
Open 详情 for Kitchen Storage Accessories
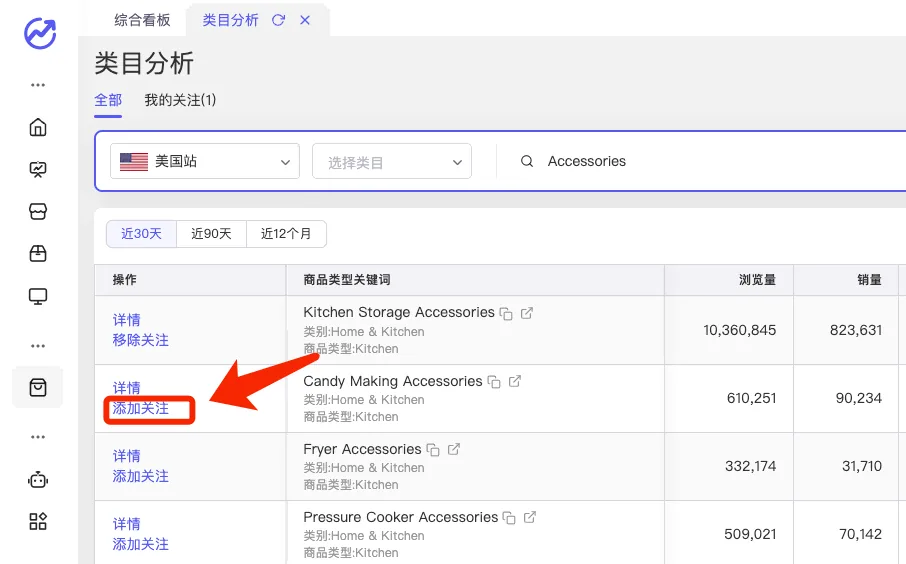tap(127, 320)
